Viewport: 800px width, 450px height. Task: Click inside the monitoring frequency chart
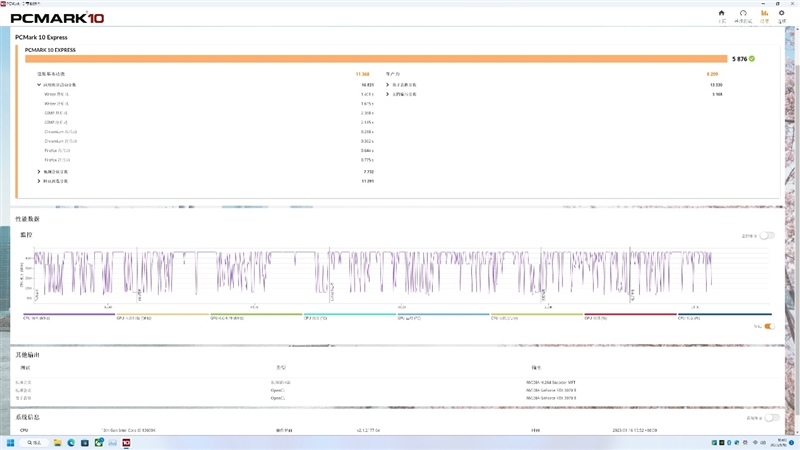[x=401, y=274]
